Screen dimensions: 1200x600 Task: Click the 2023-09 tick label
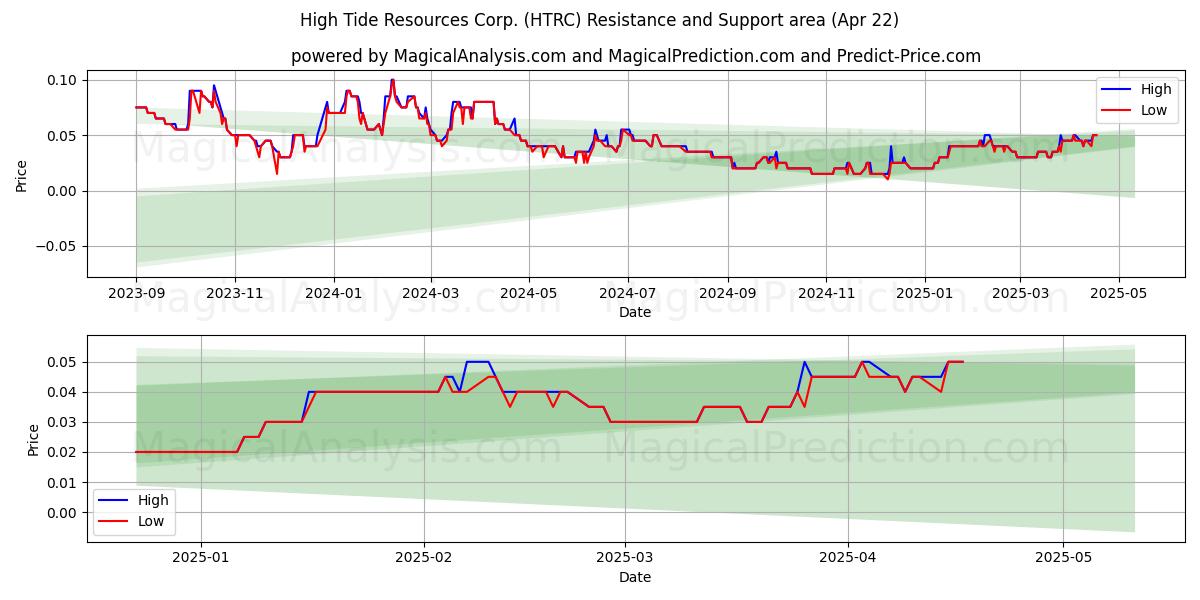point(136,293)
